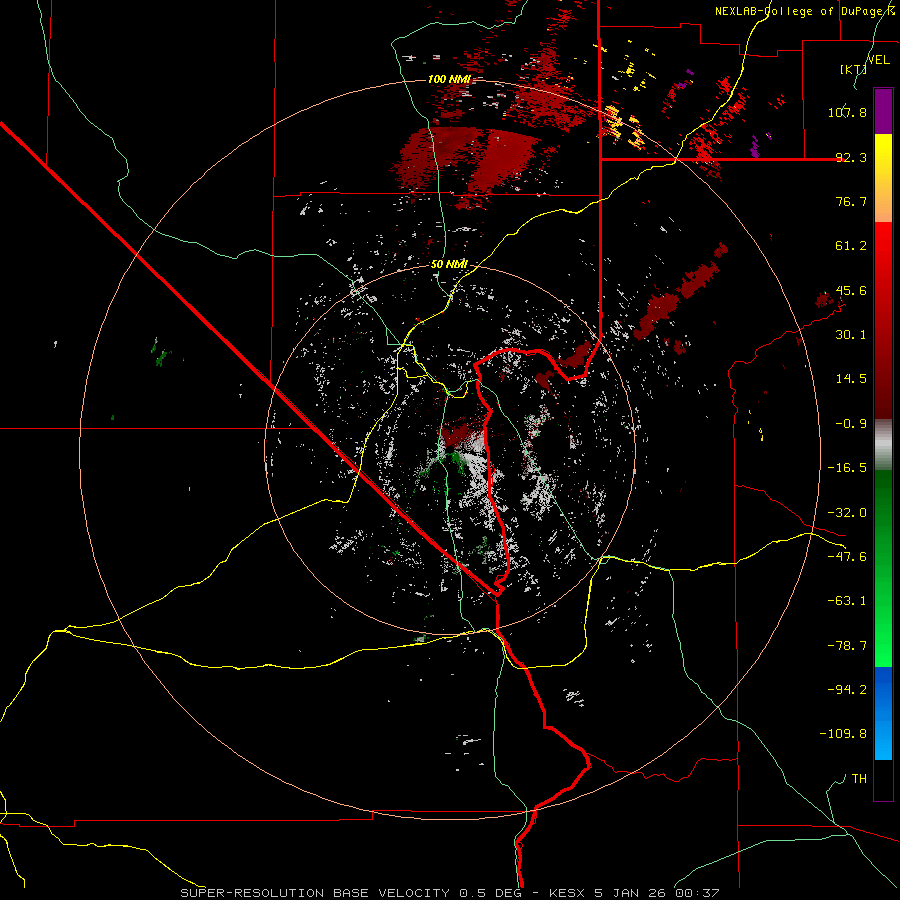Select the 76.7 value on velocity scale
Image resolution: width=900 pixels, height=900 pixels.
tap(851, 201)
